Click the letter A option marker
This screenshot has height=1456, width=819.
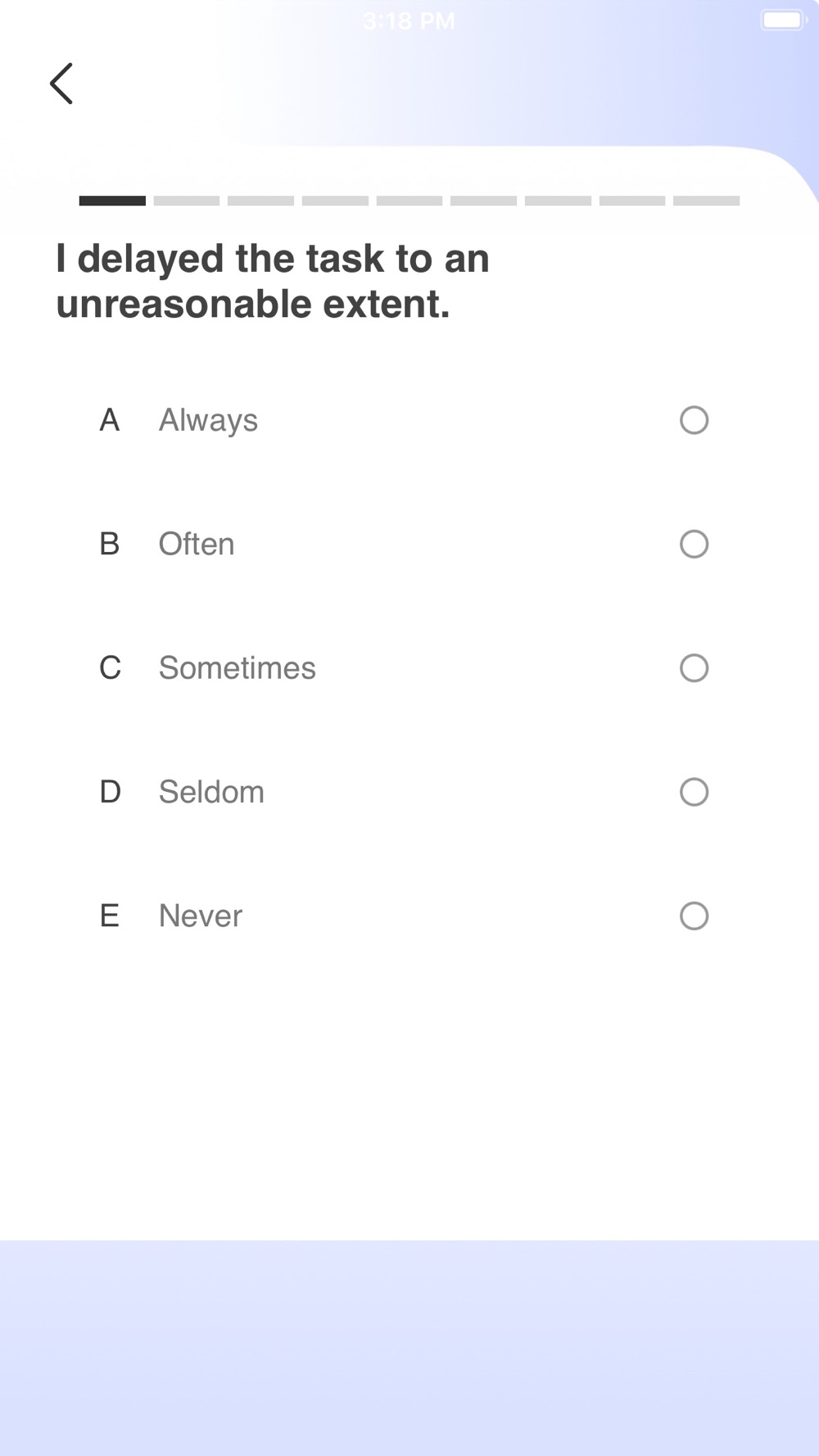(110, 420)
